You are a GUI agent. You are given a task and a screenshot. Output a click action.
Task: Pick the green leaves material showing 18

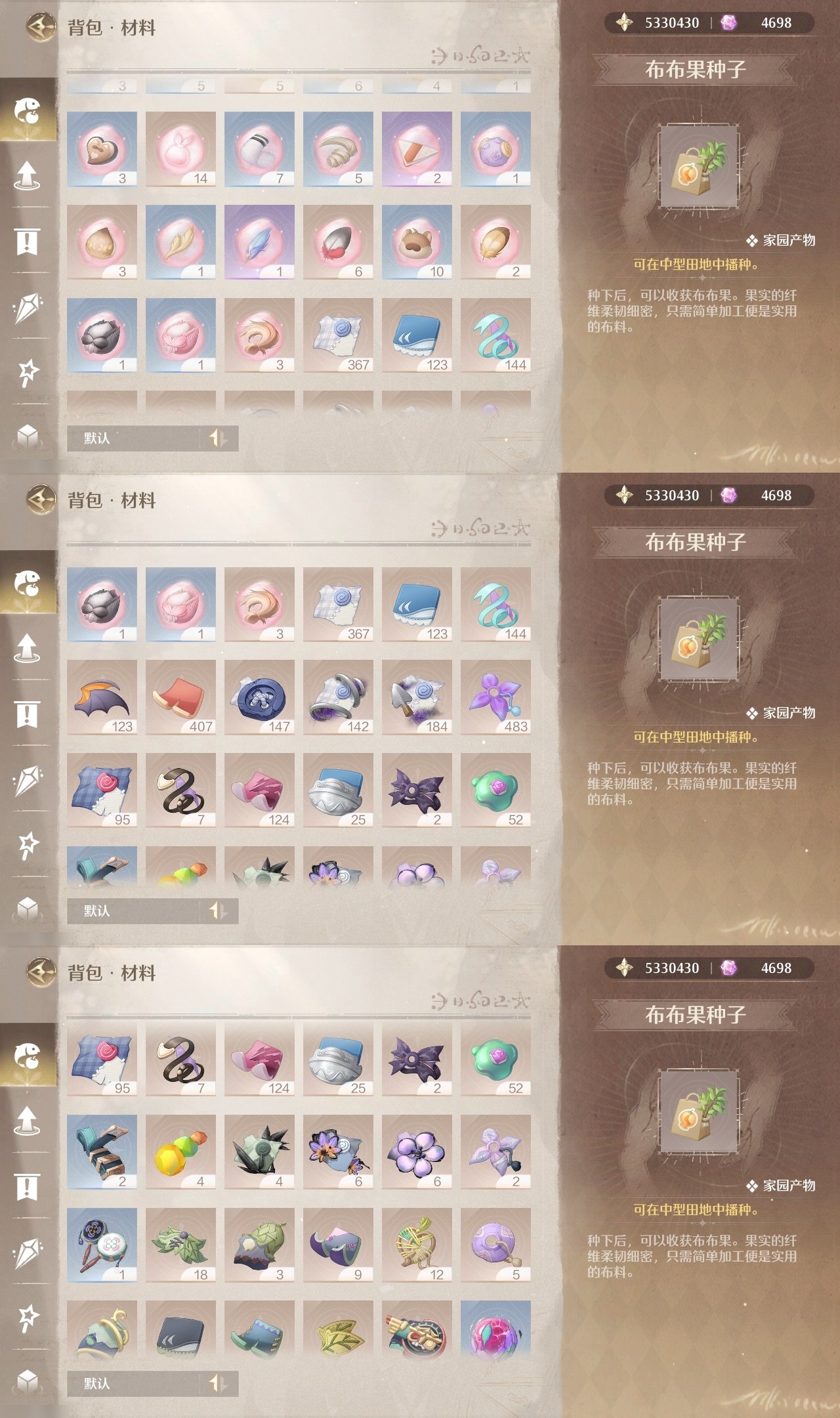click(x=180, y=1245)
